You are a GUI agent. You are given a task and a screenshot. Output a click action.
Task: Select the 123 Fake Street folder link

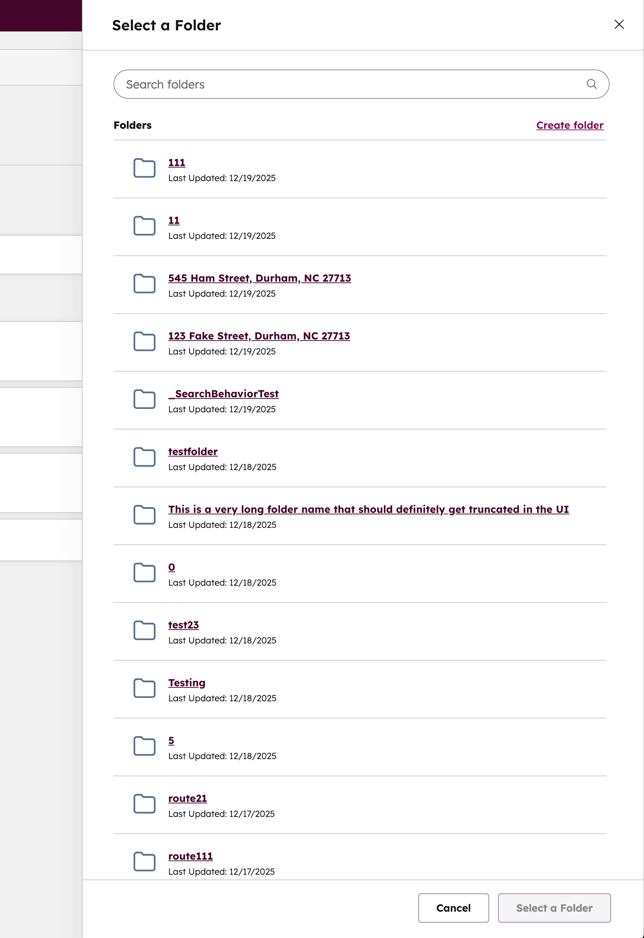(259, 336)
